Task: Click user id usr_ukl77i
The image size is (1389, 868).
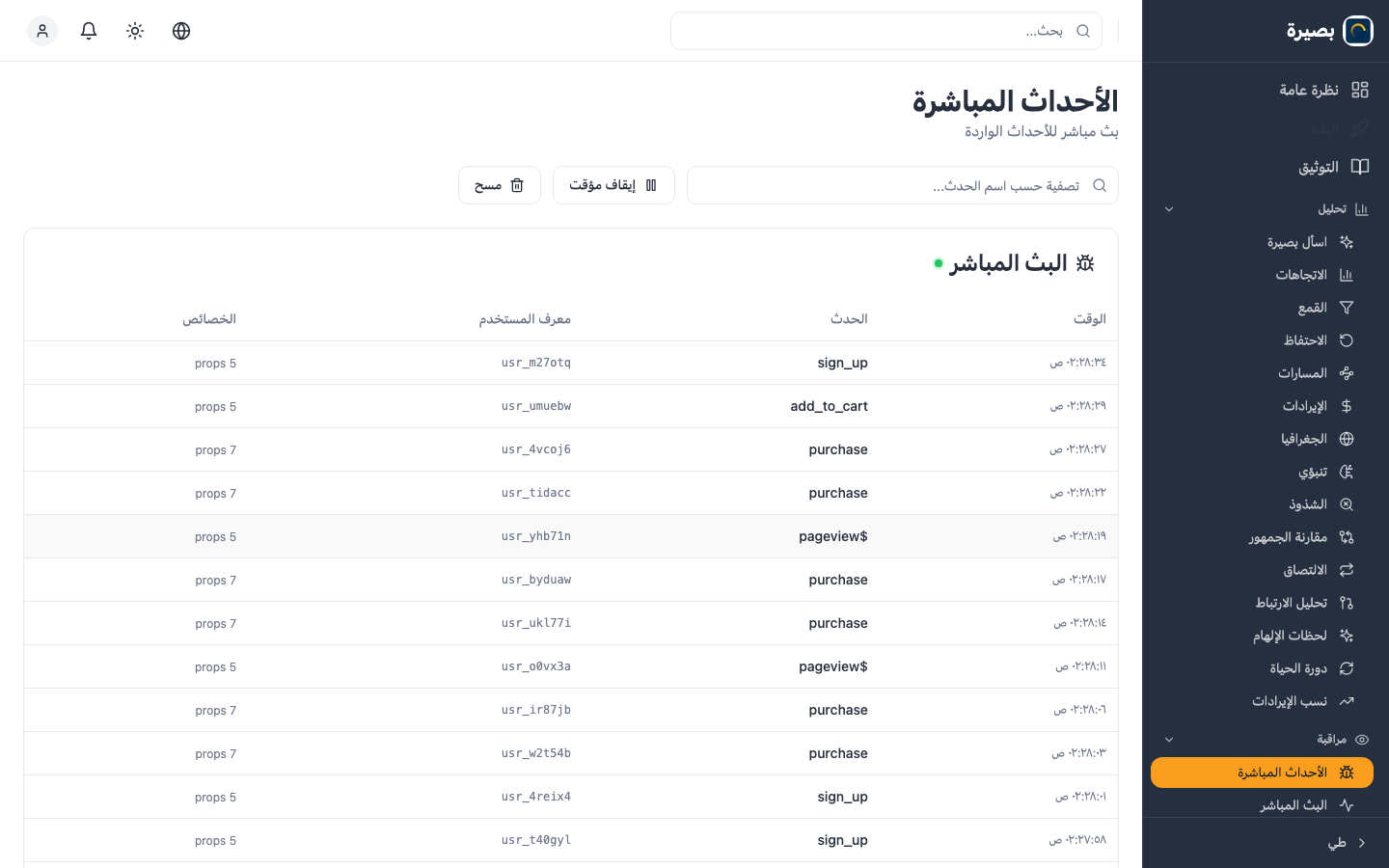Action: pos(536,623)
